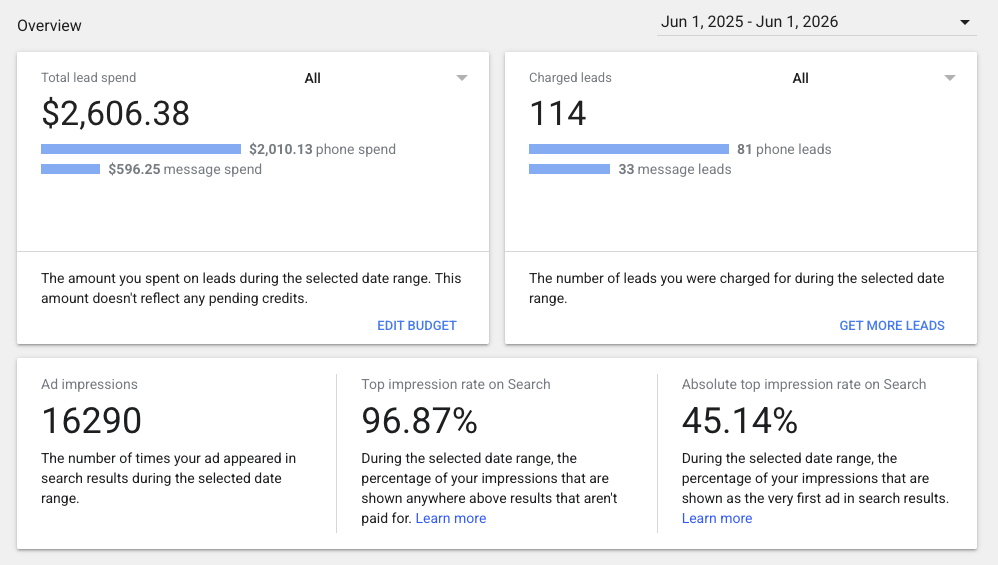Click the 81 phone leads label

tap(784, 149)
